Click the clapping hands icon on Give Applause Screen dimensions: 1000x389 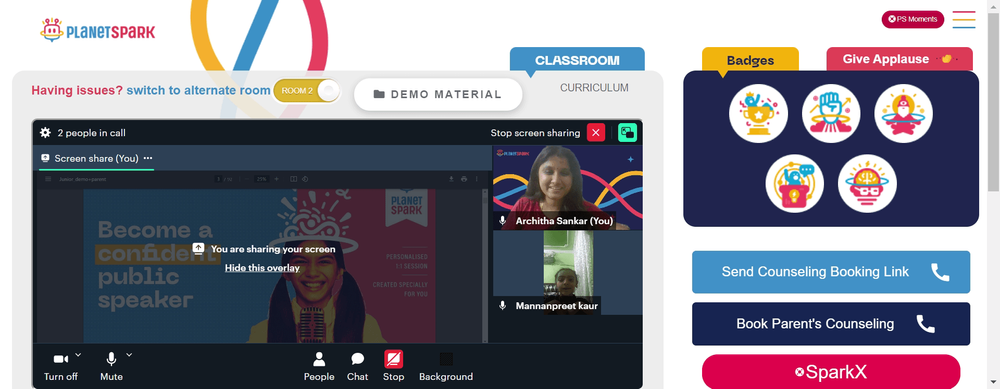point(946,59)
